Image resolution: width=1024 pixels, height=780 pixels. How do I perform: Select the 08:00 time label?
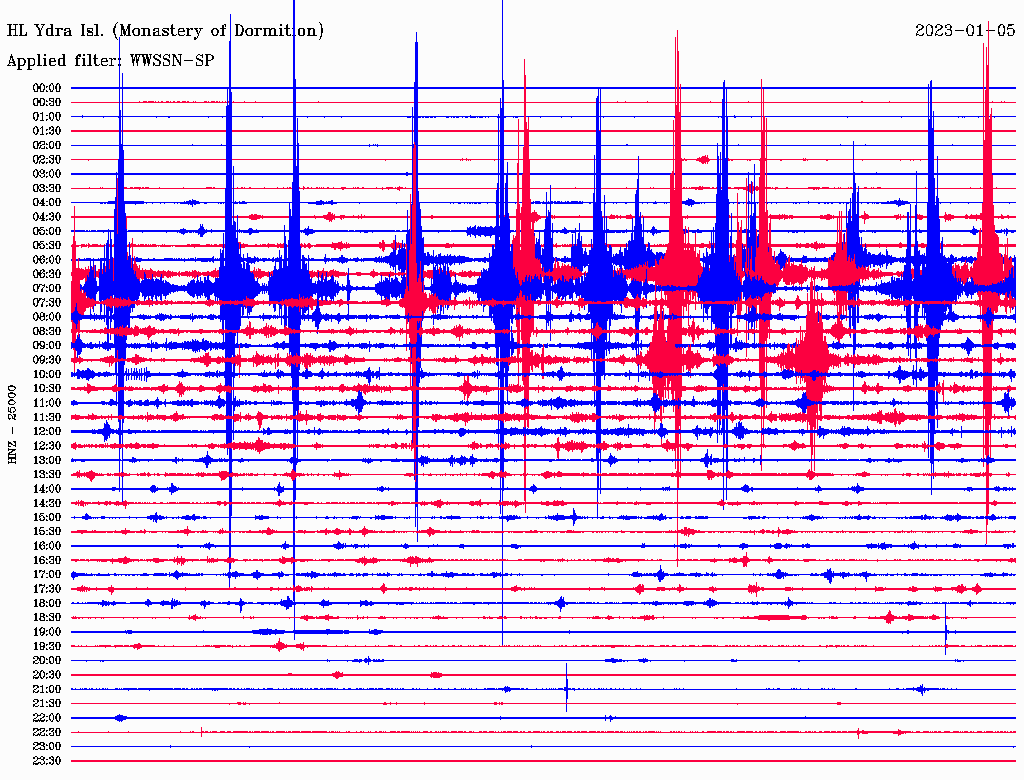47,317
